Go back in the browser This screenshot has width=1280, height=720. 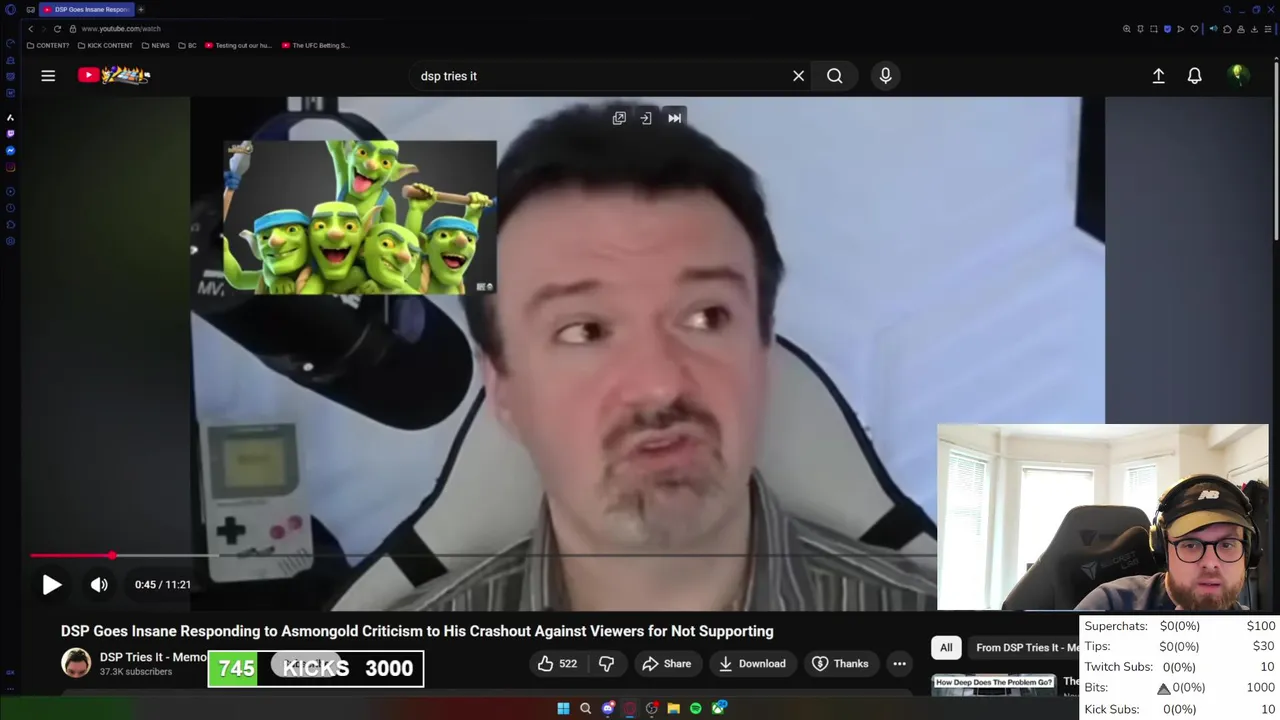[x=30, y=29]
